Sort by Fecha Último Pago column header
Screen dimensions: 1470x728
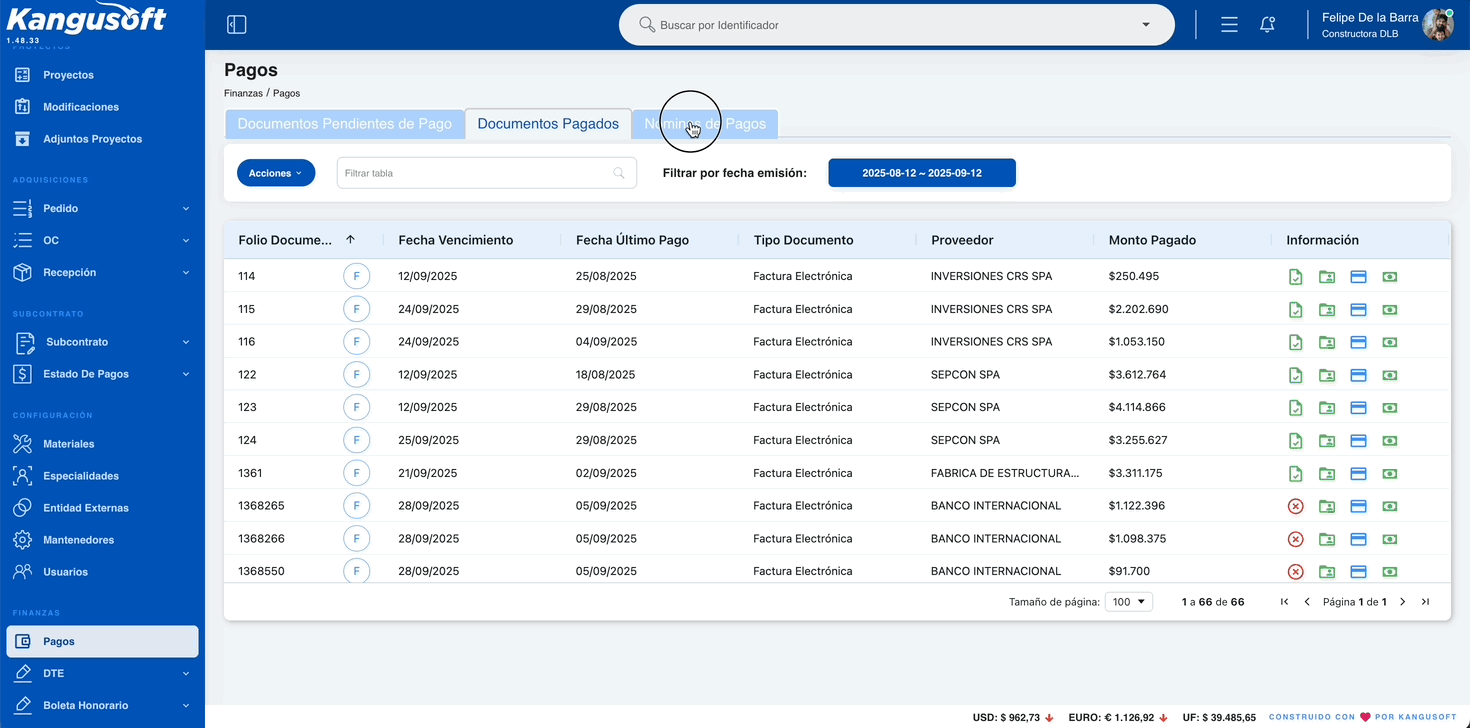pos(632,240)
